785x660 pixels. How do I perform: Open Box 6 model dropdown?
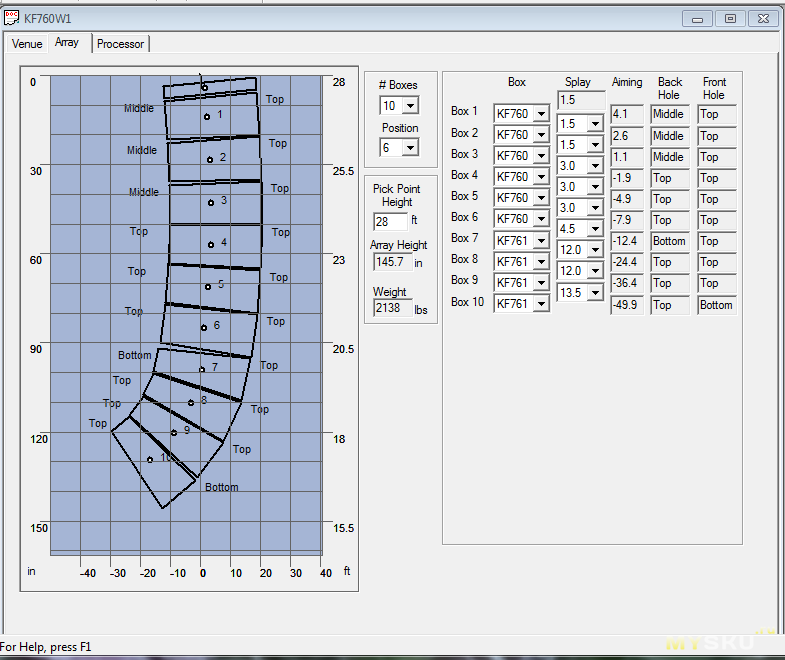541,219
